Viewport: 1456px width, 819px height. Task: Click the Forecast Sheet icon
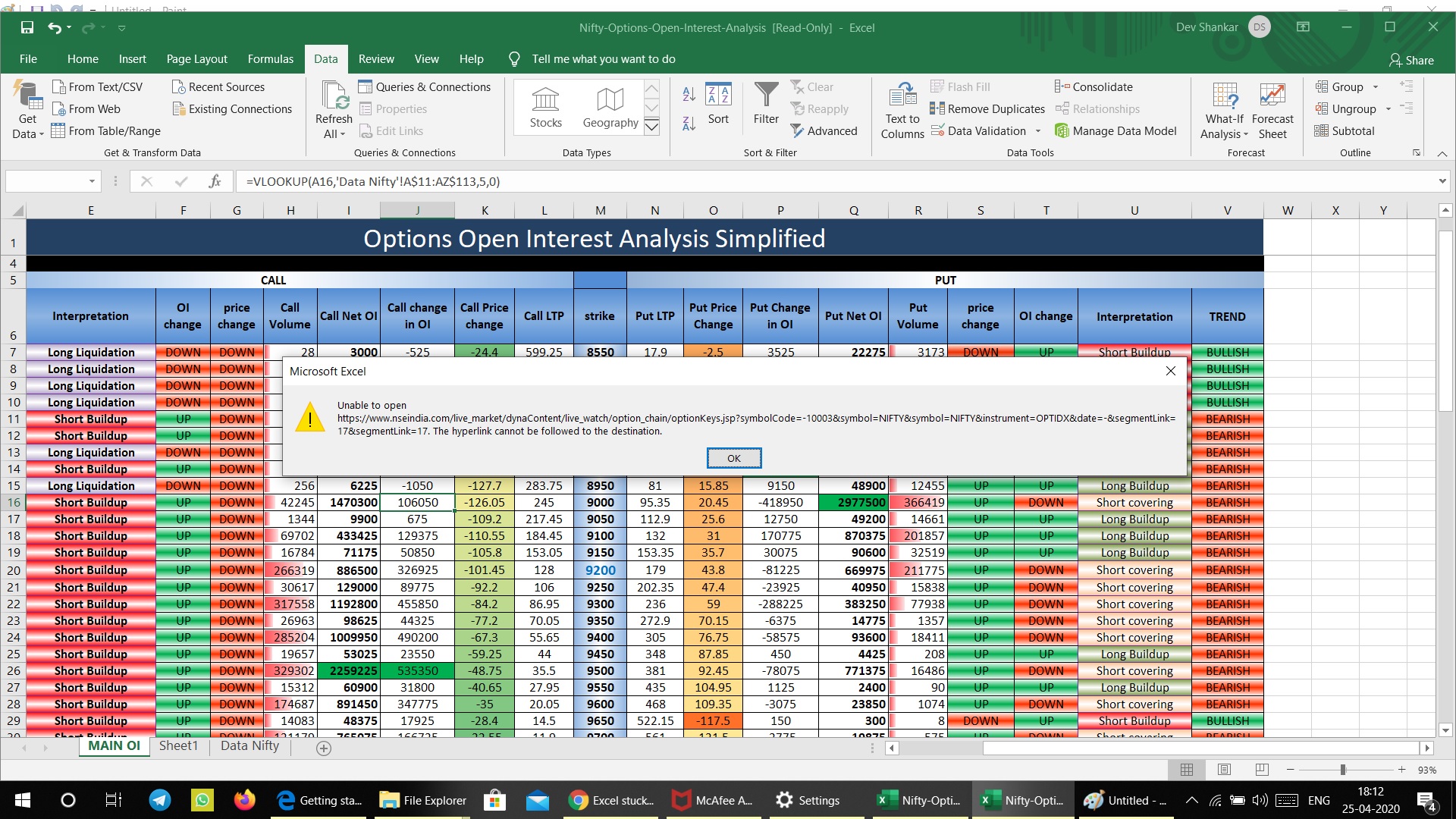pos(1272,111)
